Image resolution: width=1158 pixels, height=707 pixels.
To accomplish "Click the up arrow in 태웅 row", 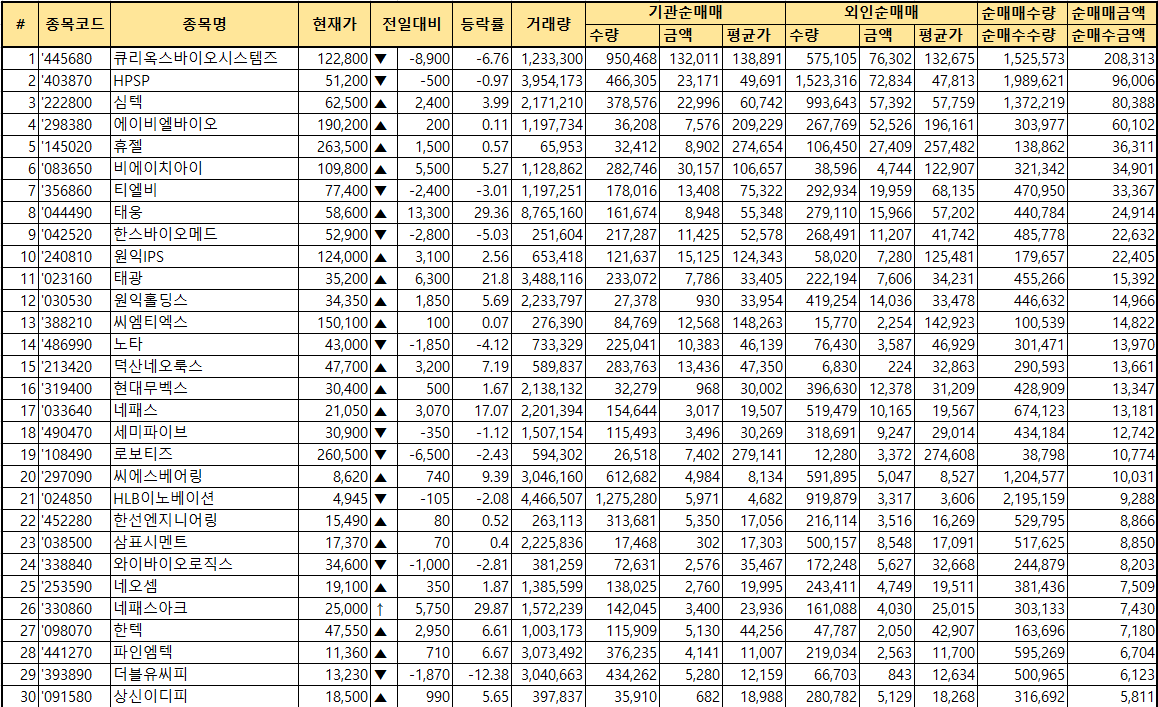I will (x=380, y=214).
